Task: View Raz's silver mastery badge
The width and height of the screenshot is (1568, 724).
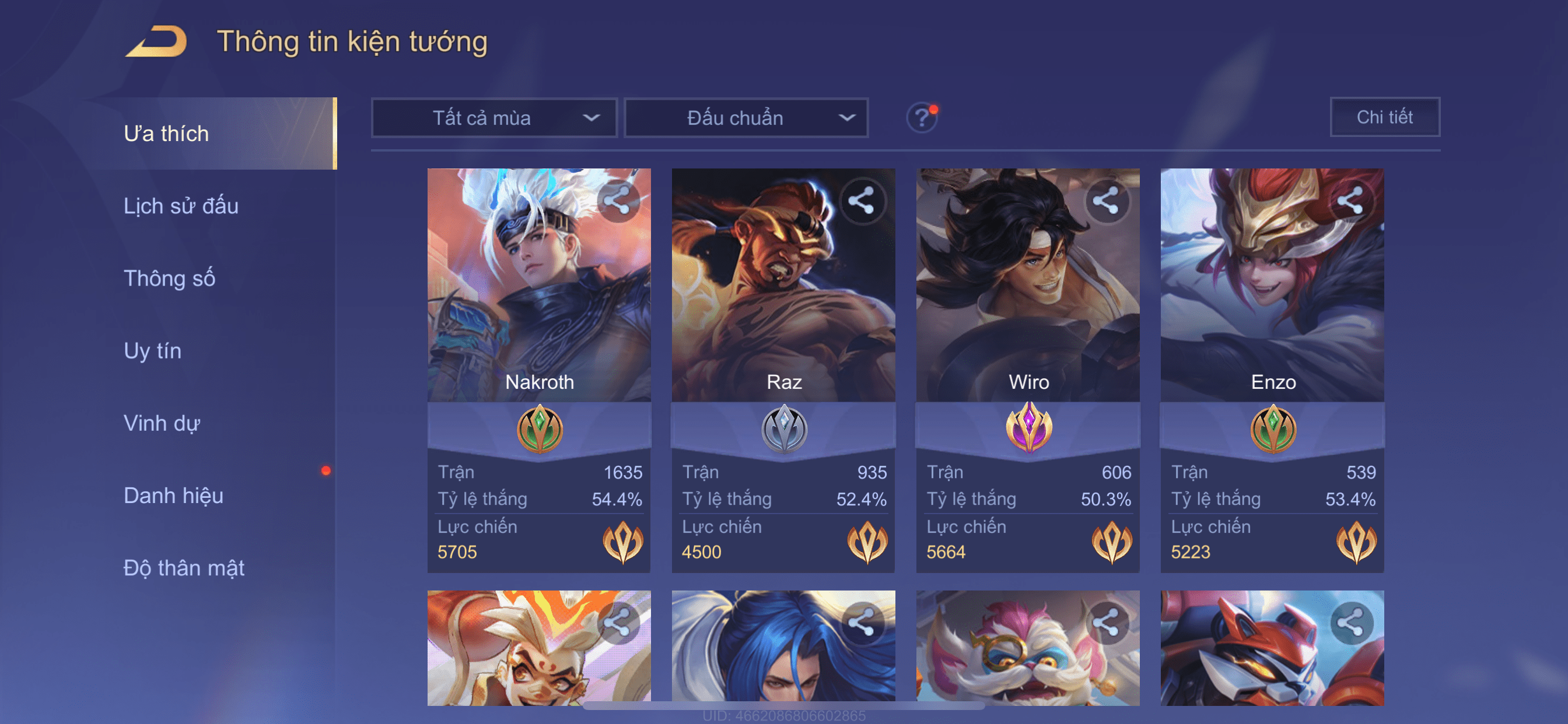Action: pos(784,428)
